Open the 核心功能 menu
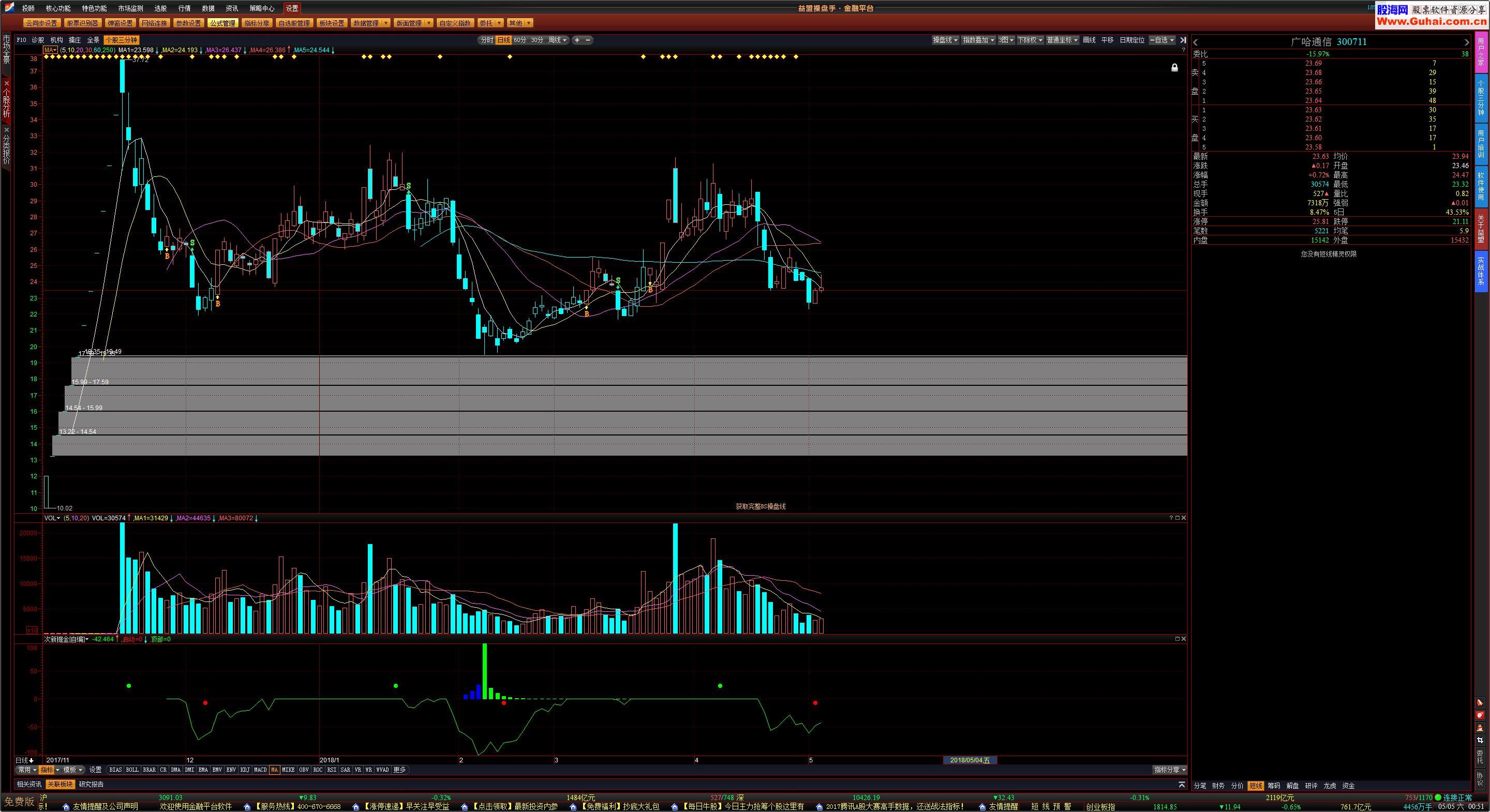This screenshot has width=1490, height=812. [58, 8]
